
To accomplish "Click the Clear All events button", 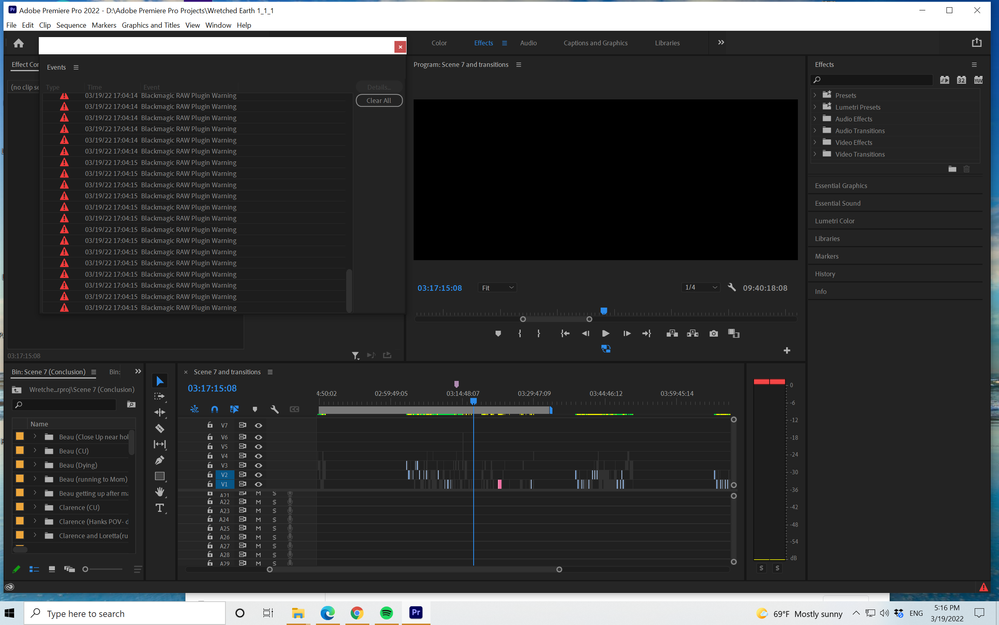I will pos(379,101).
